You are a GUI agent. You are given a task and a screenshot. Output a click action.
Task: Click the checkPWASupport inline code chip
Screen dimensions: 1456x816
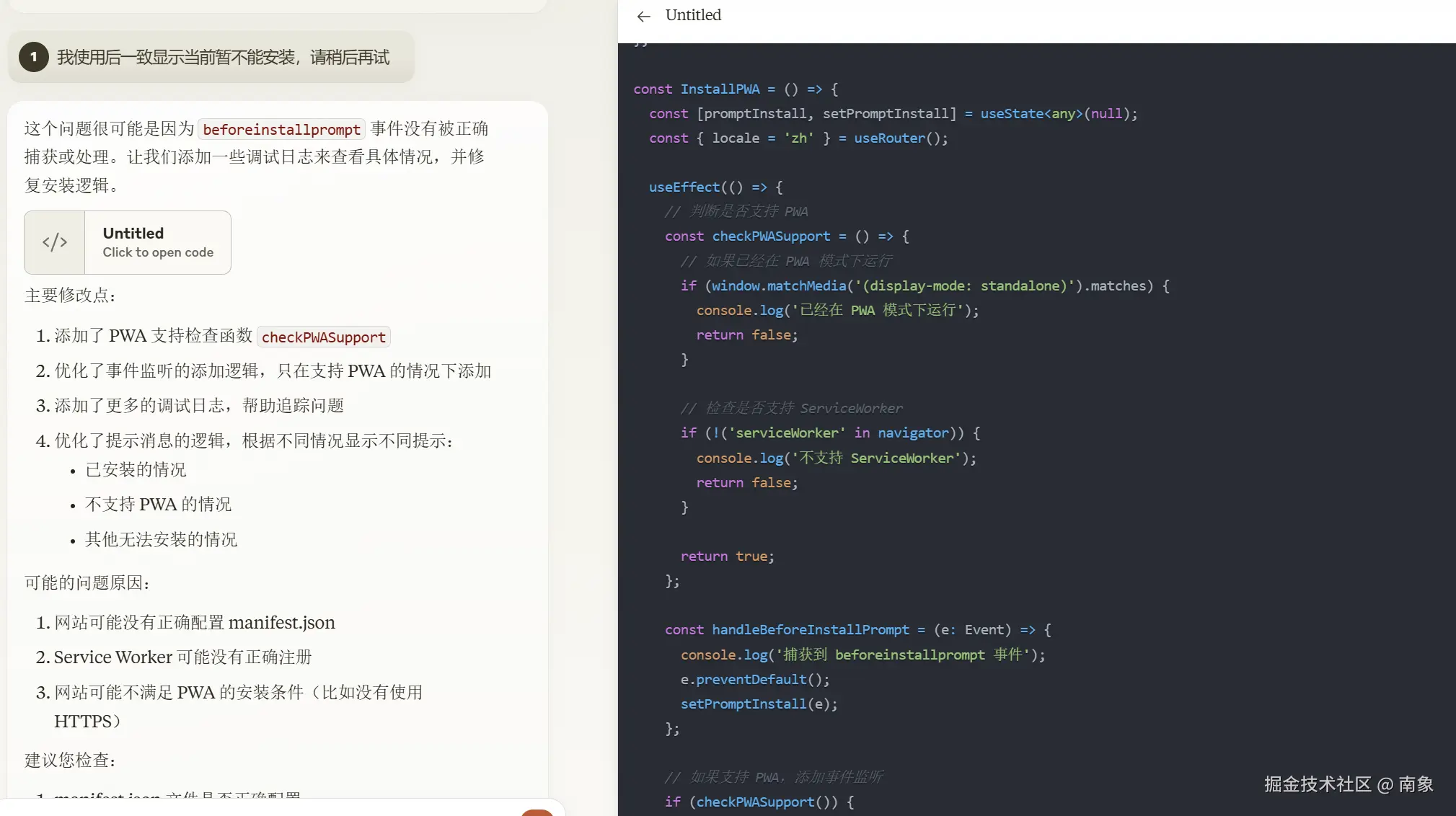pos(323,337)
